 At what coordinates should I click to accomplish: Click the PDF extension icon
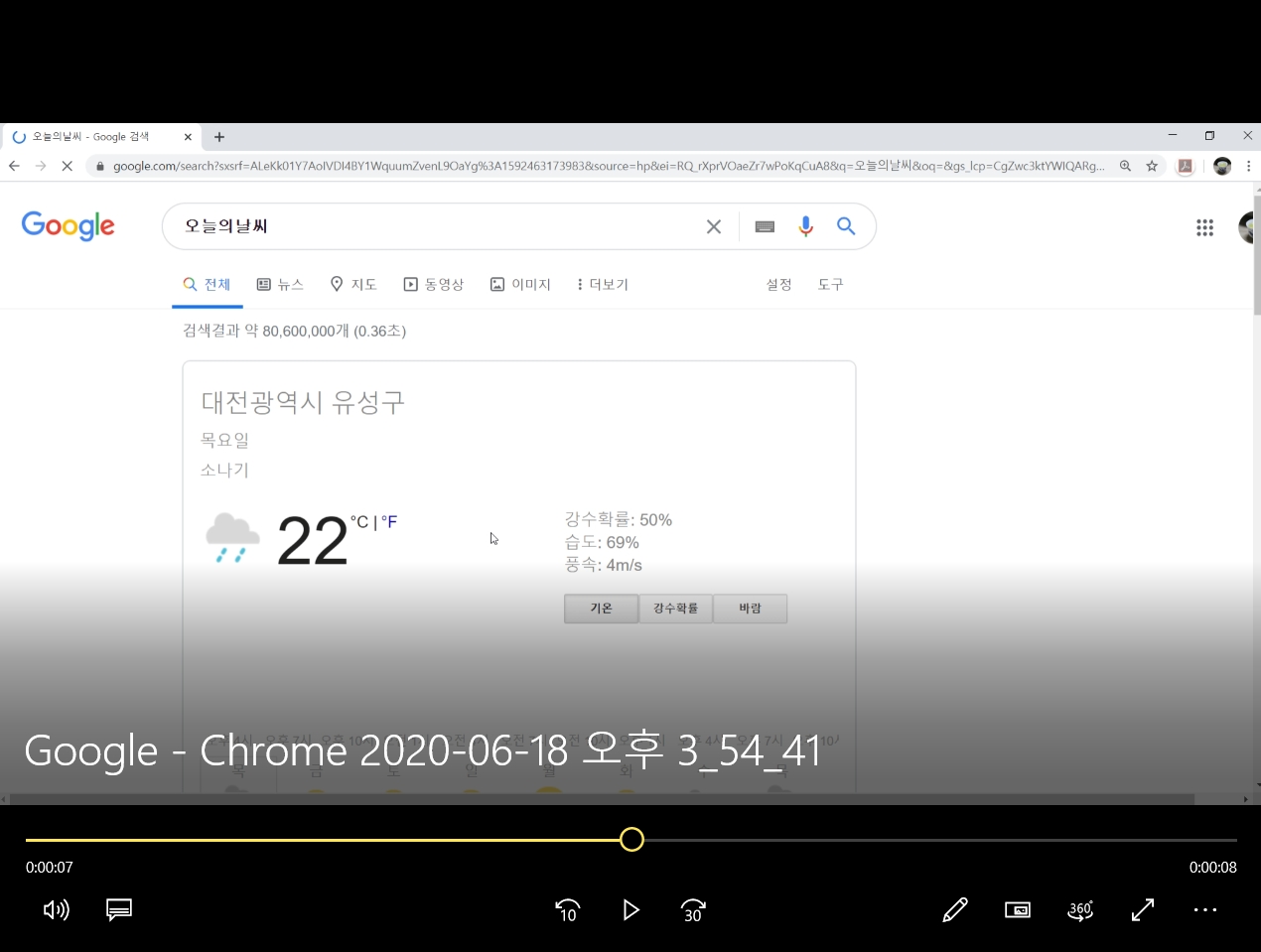click(1185, 166)
